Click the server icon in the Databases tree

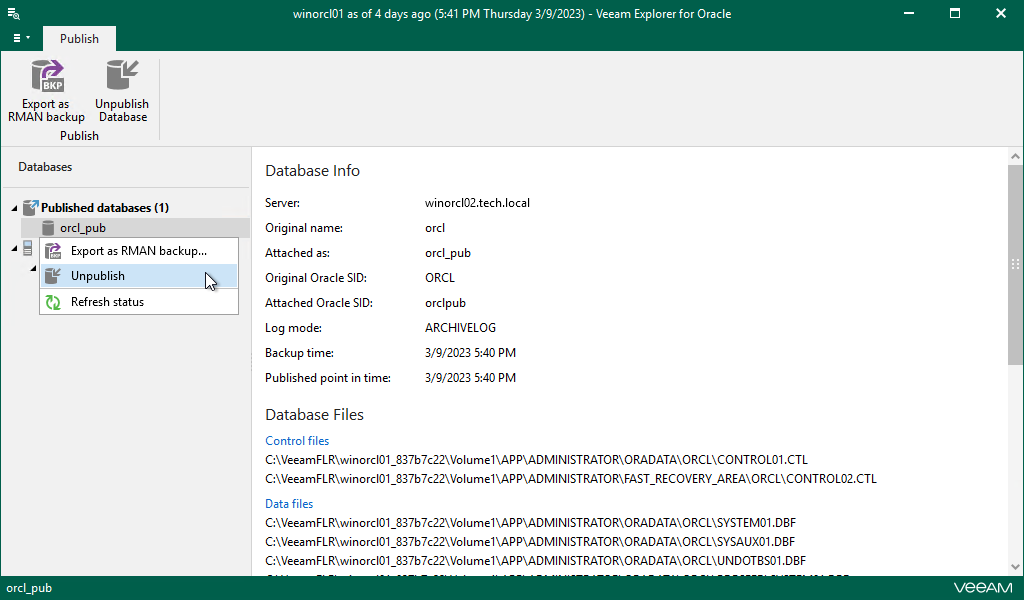pyautogui.click(x=27, y=247)
